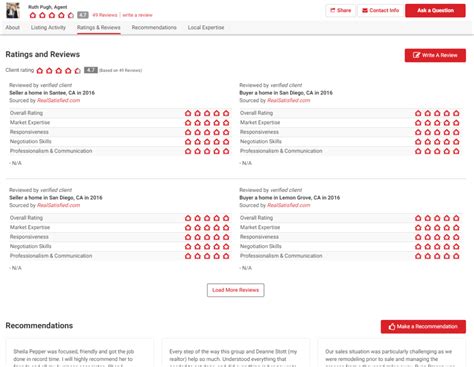Click Santee review Overall Rating house icons
The width and height of the screenshot is (474, 367).
tap(207, 113)
